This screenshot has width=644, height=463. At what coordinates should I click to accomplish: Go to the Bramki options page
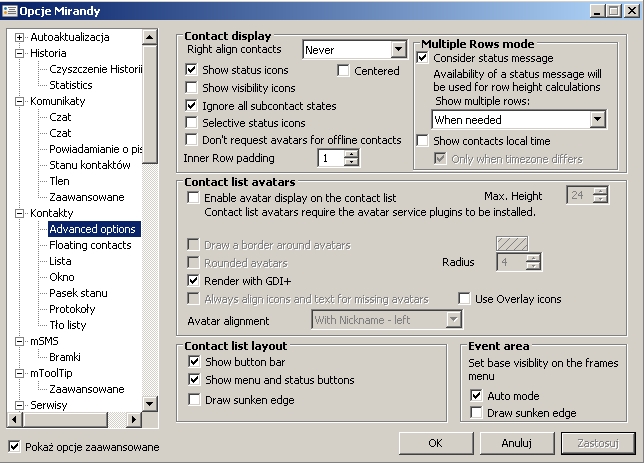[64, 357]
